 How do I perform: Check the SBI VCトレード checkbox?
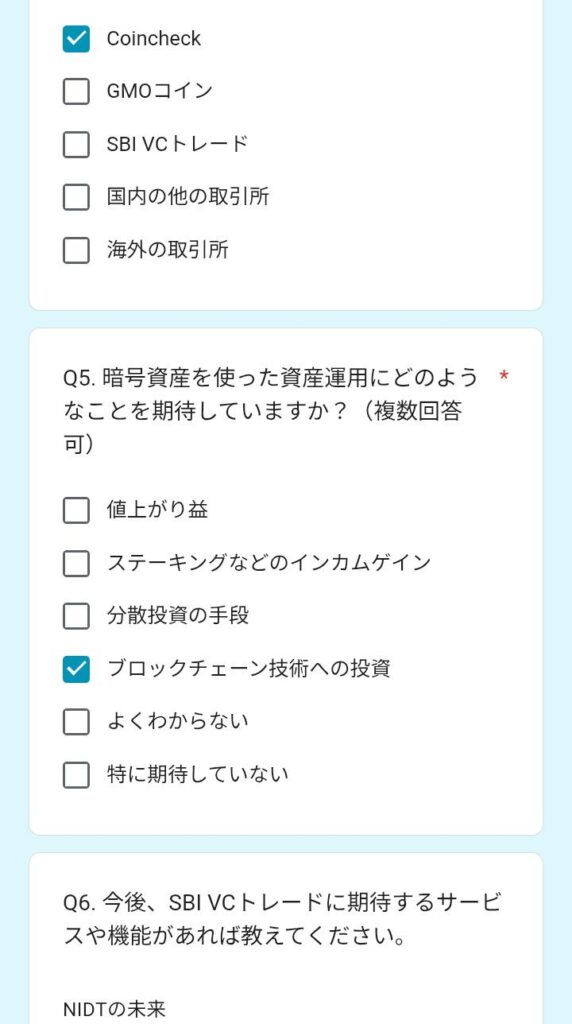pos(76,144)
